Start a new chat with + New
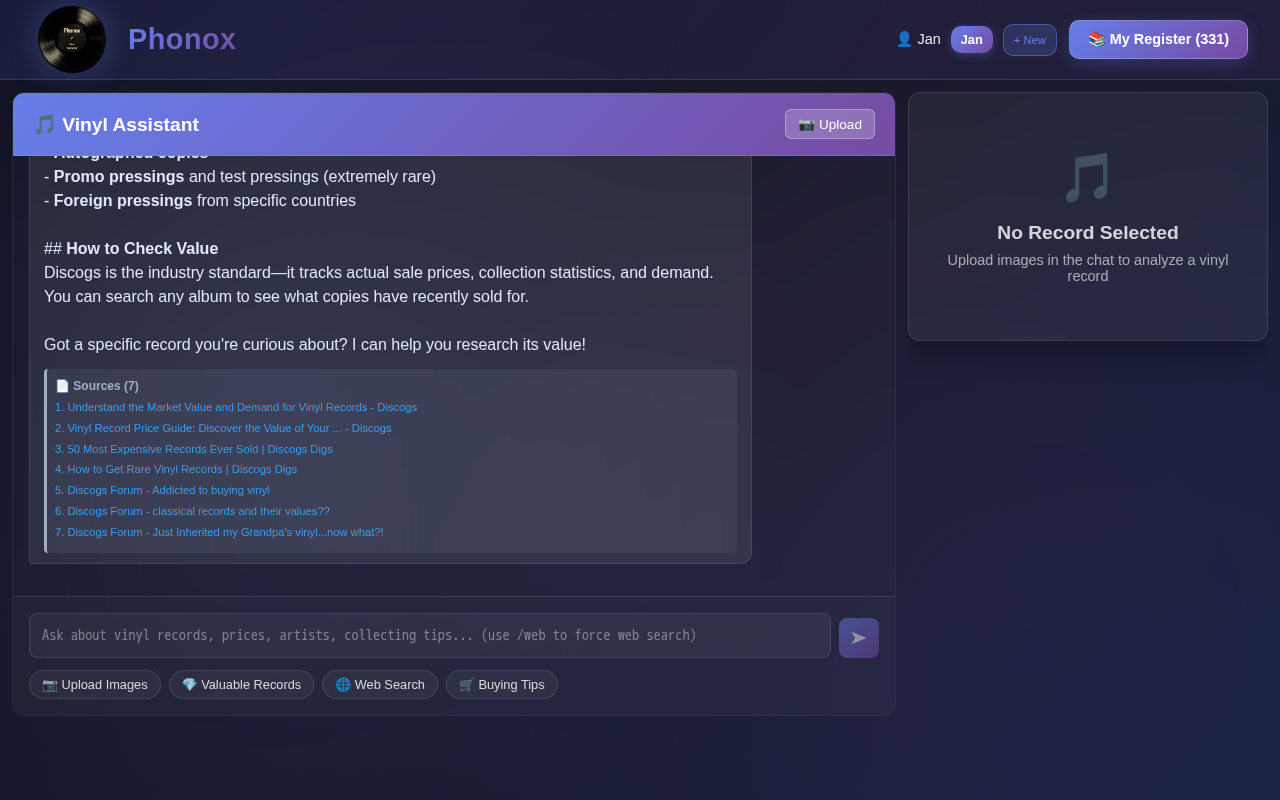The height and width of the screenshot is (800, 1280). coord(1029,39)
